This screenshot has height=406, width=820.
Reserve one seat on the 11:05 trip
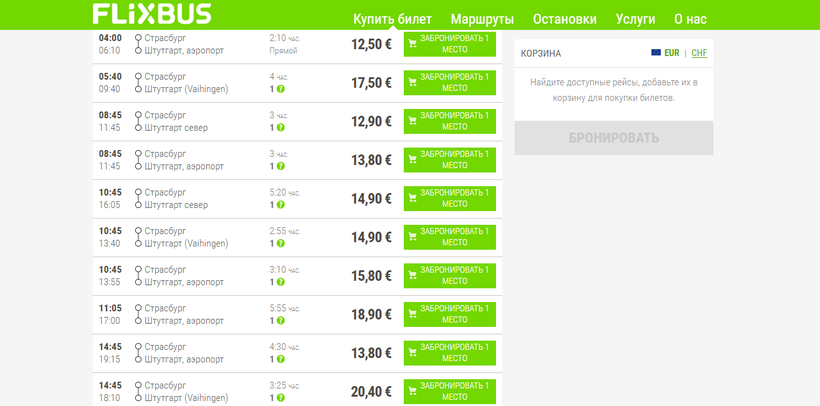click(x=450, y=314)
